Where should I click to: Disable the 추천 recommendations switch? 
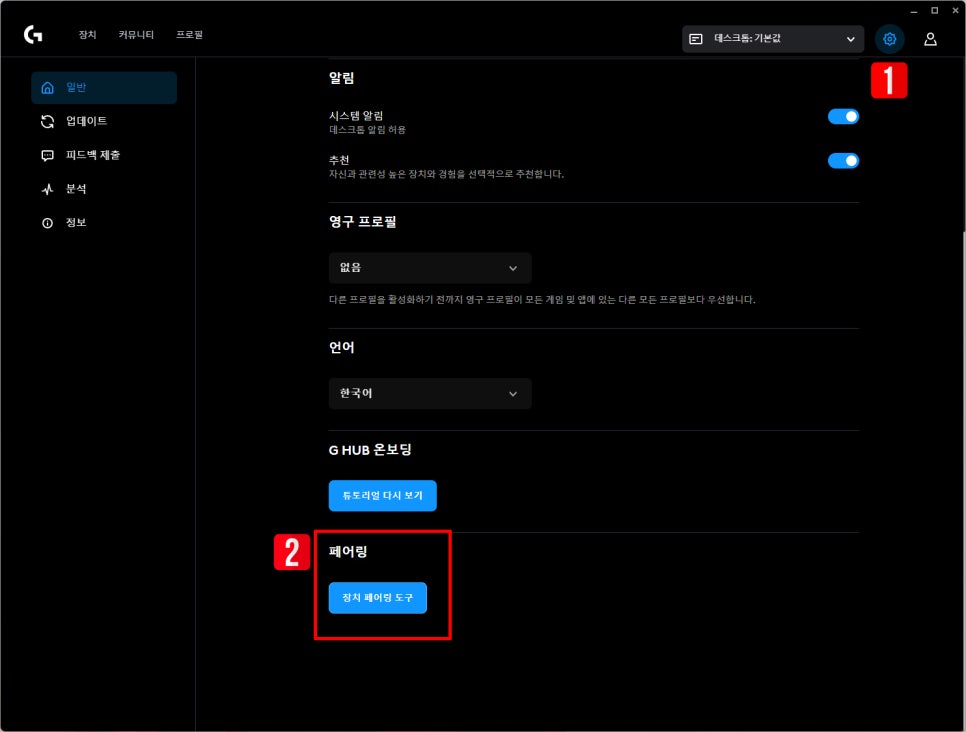[843, 160]
